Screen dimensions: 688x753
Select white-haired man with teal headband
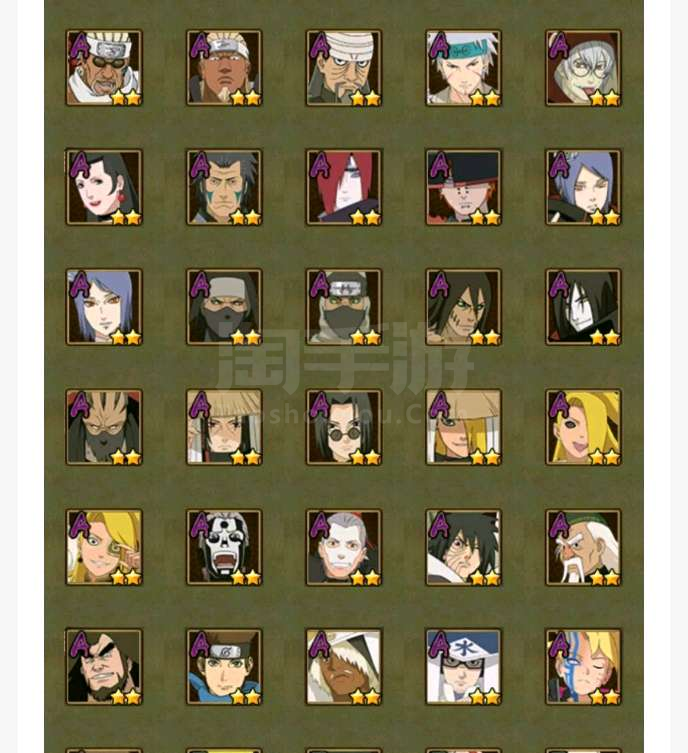463,68
